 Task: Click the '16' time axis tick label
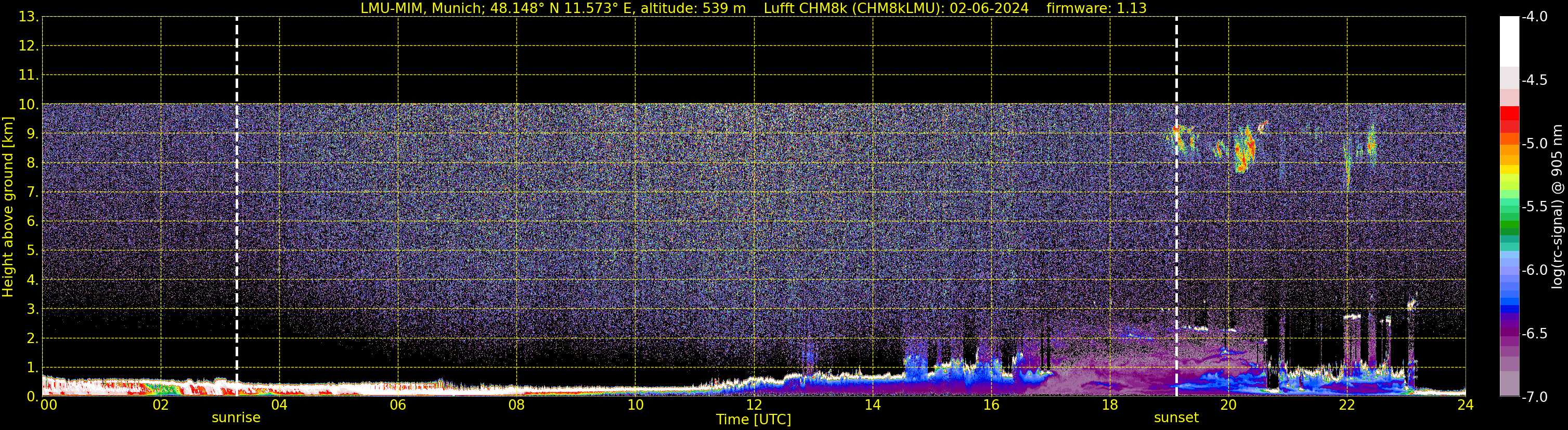pyautogui.click(x=992, y=405)
